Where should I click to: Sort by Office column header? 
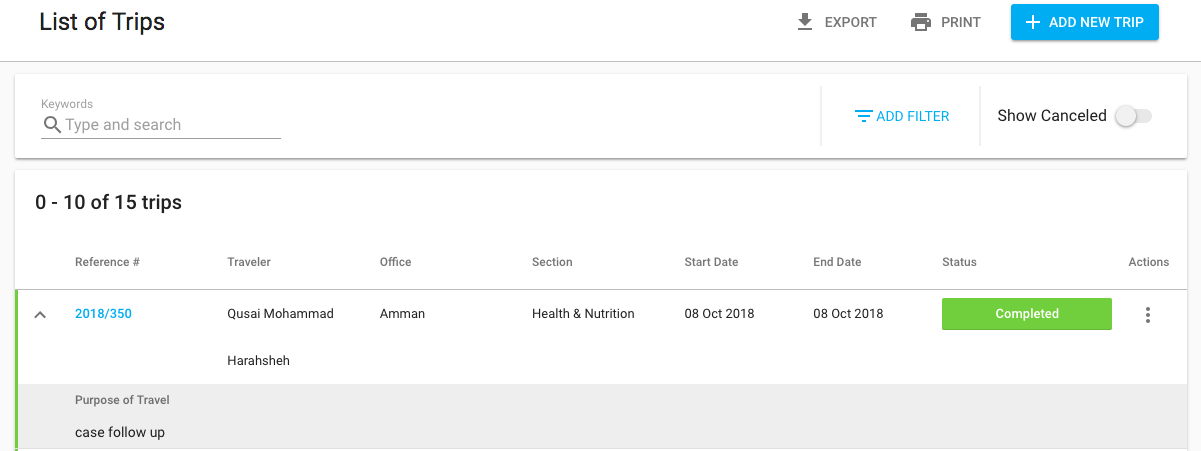396,262
